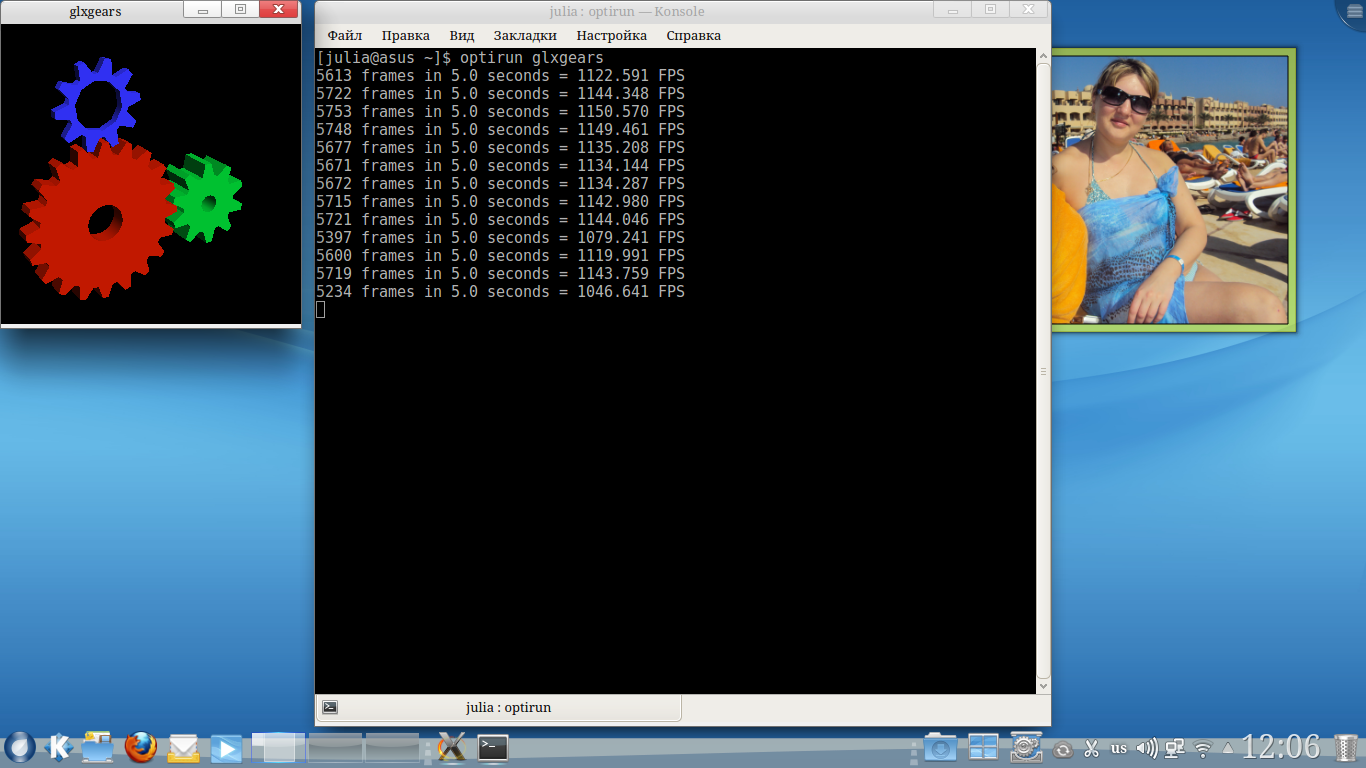The height and width of the screenshot is (768, 1366).
Task: Click the '1122.591 FPS' output line
Action: tap(500, 76)
